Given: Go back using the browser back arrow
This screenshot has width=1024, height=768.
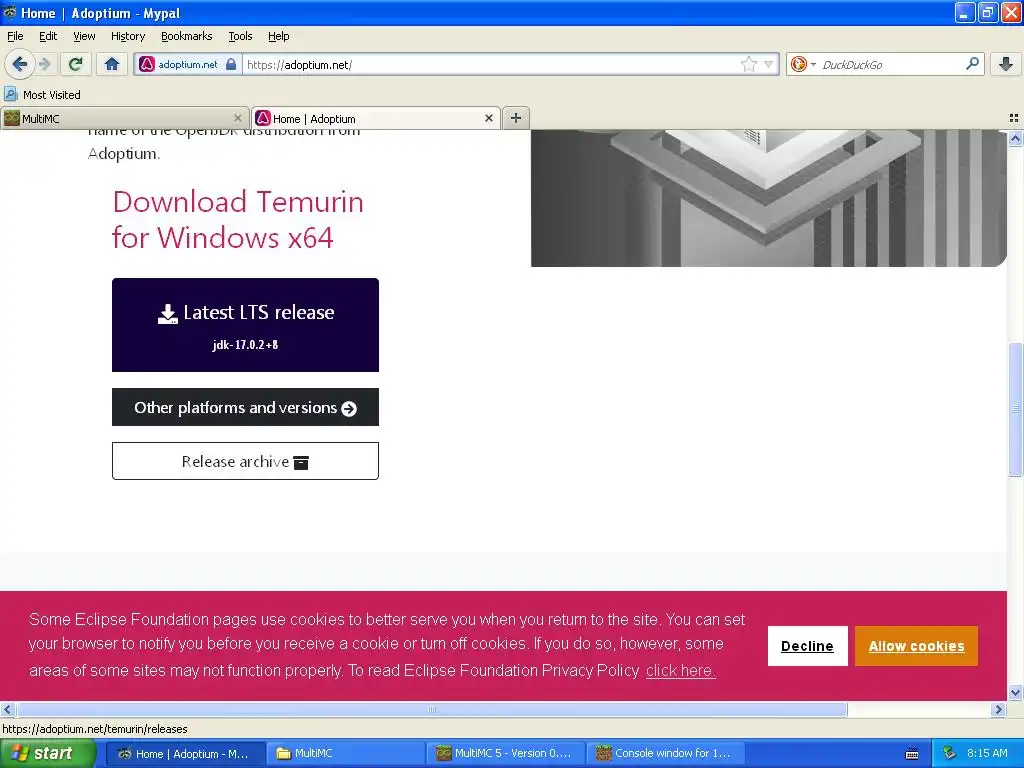Looking at the screenshot, I should (20, 64).
